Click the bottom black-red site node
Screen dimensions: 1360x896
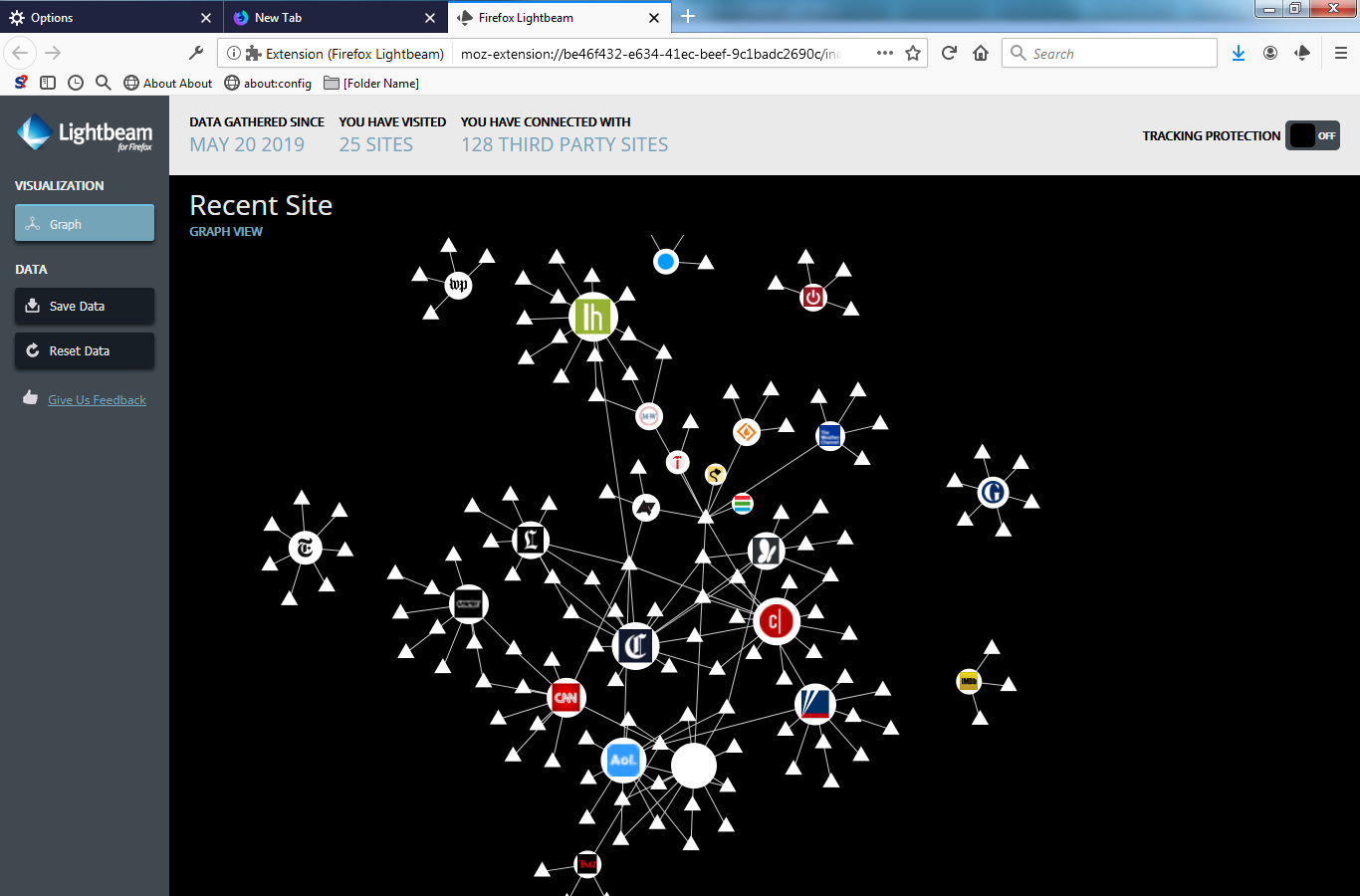588,864
